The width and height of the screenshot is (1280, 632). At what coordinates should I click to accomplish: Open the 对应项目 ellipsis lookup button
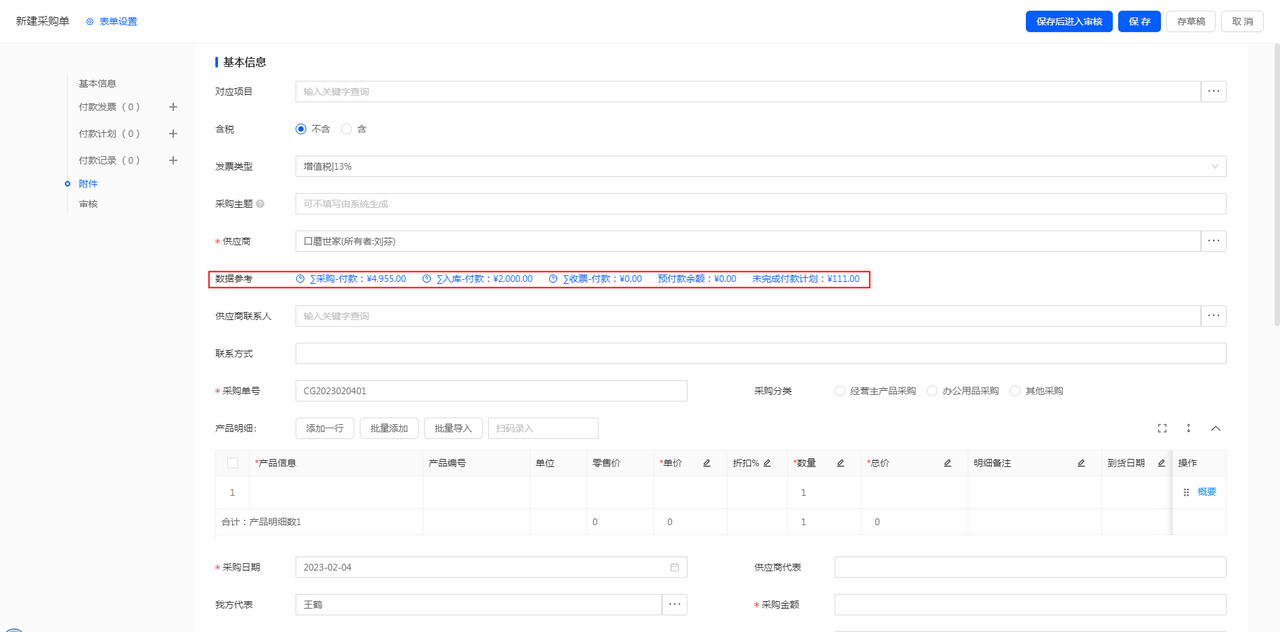tap(1214, 92)
